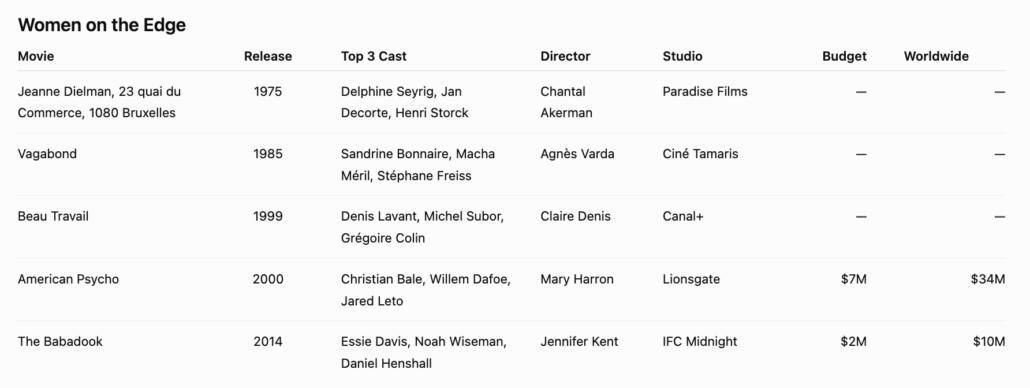Open The Babadook movie entry

[60, 341]
